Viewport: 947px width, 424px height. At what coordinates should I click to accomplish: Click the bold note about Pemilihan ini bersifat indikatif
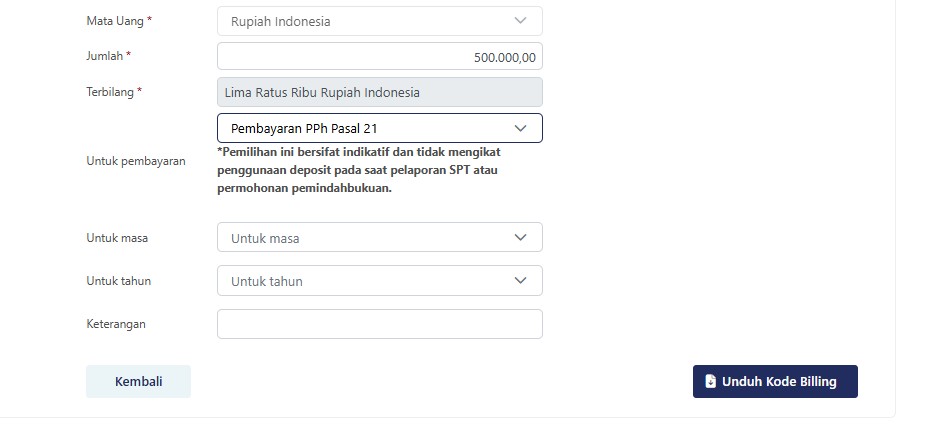[x=358, y=170]
